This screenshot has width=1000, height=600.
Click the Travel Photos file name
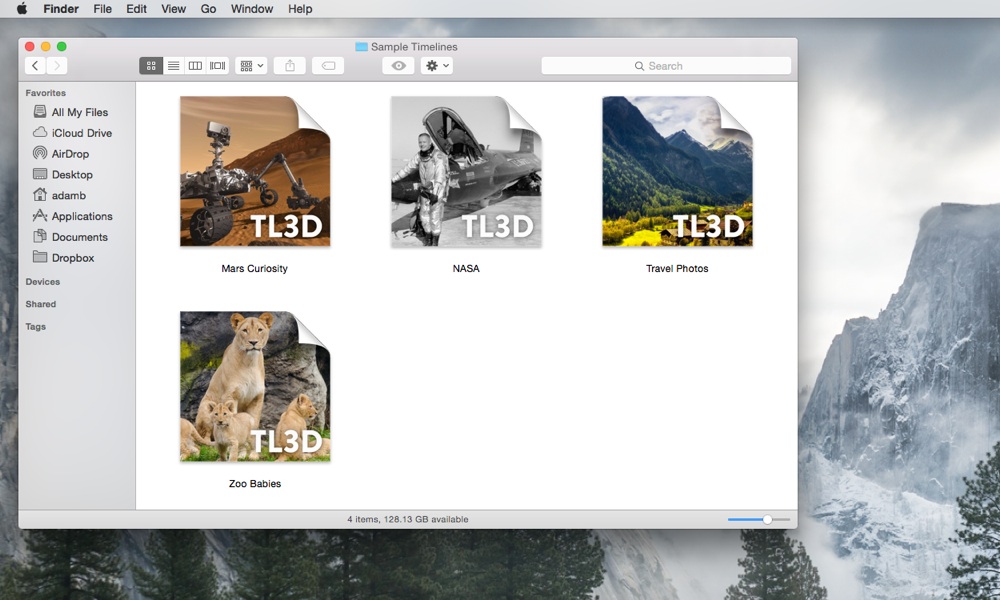677,268
